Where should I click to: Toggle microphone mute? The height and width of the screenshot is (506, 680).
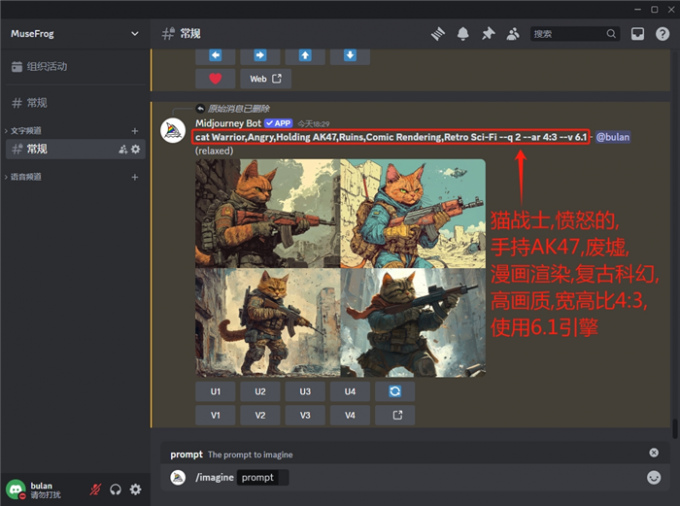tap(95, 490)
